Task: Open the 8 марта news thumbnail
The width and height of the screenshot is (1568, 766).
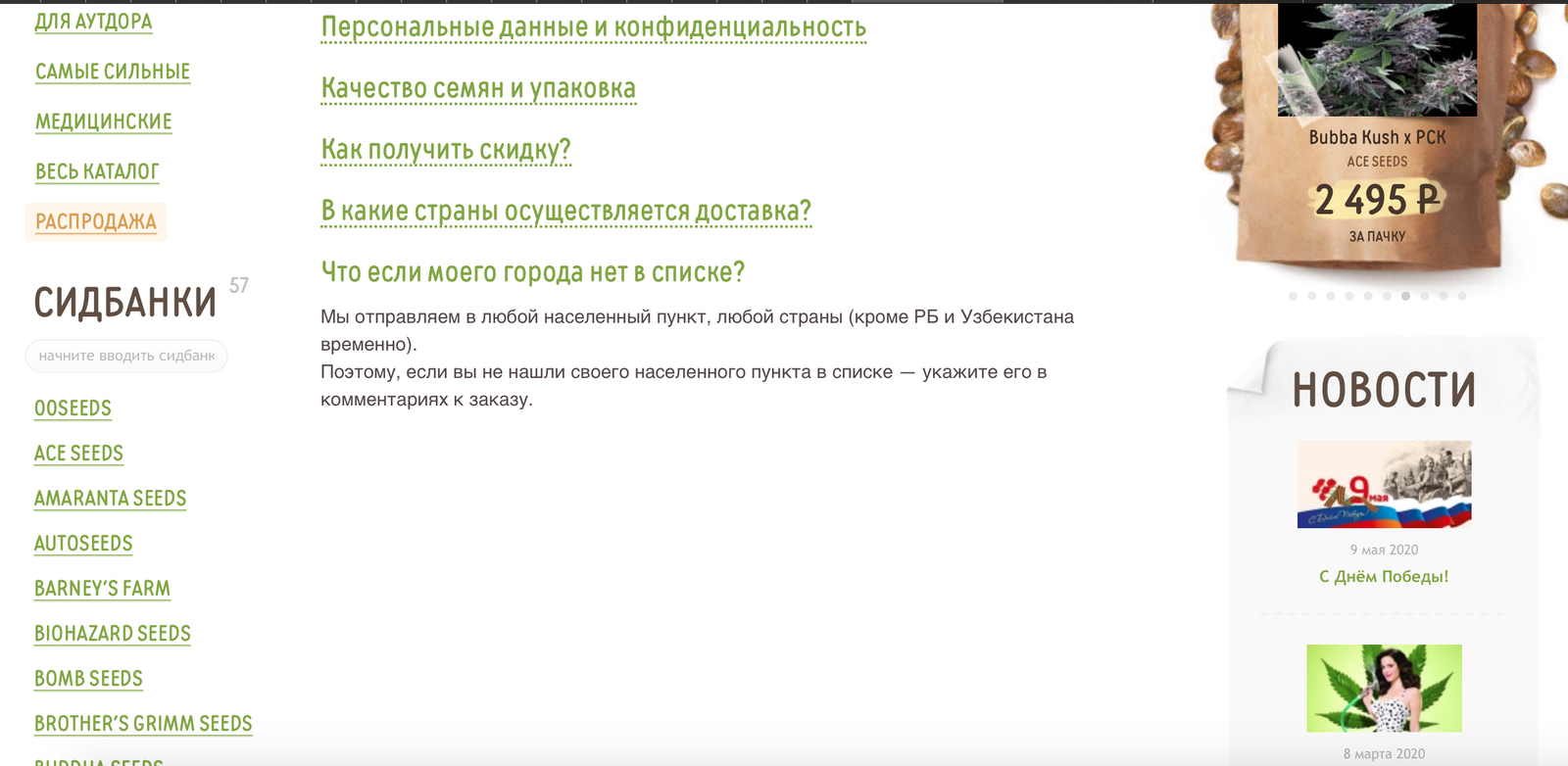Action: point(1384,688)
